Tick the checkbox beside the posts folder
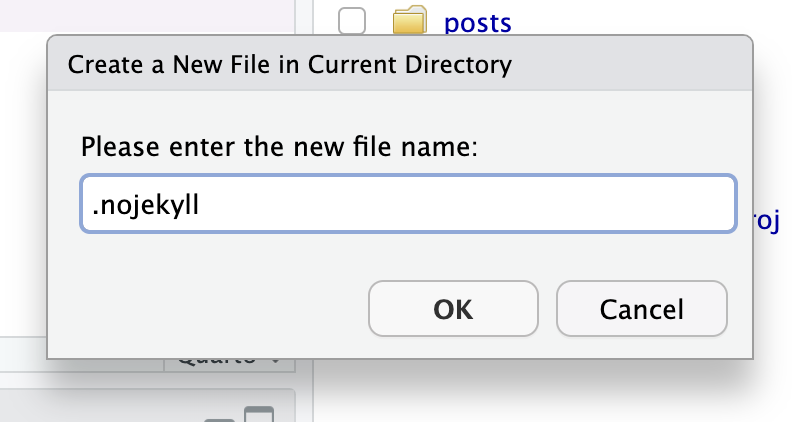 (352, 21)
